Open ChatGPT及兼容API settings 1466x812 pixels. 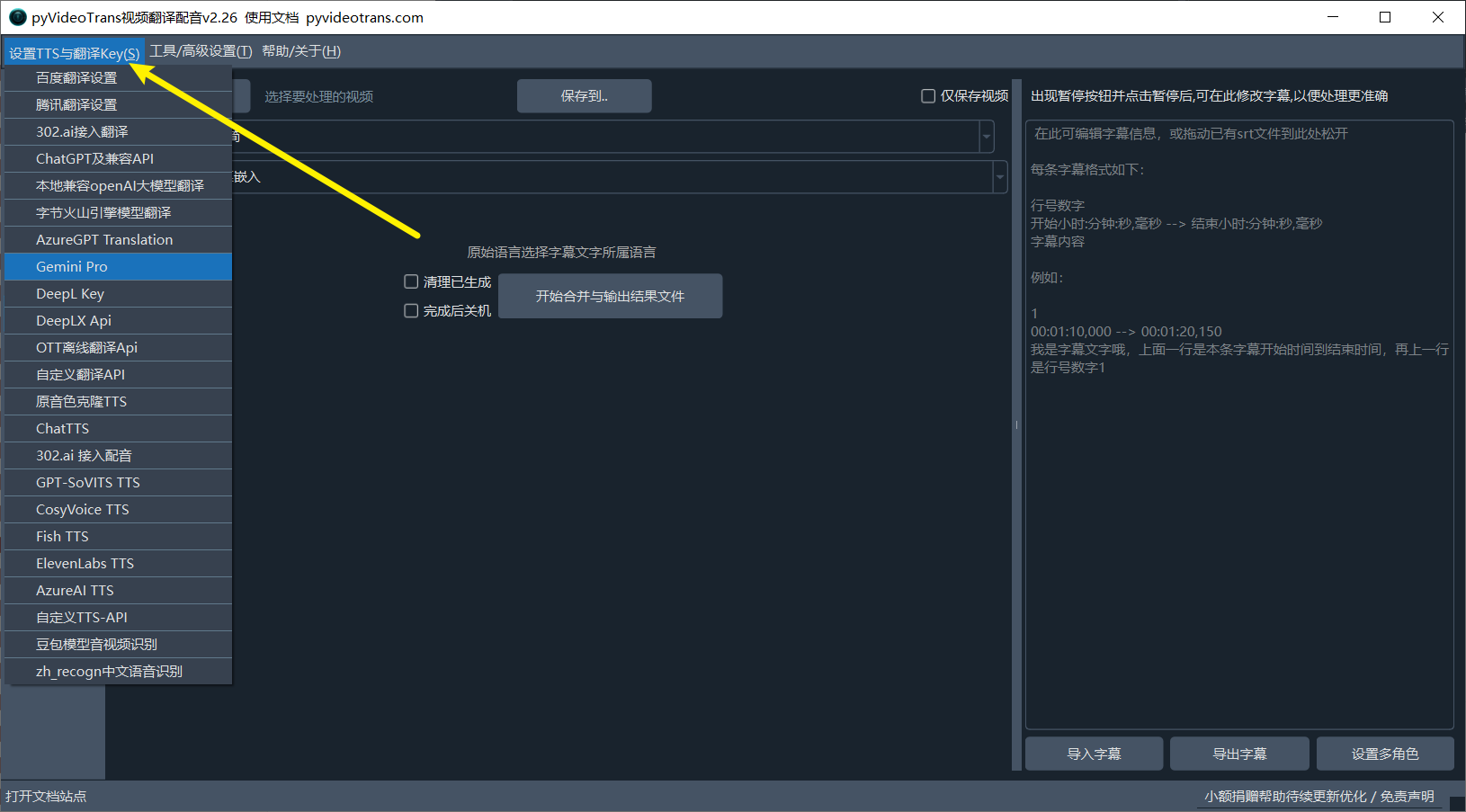(118, 159)
